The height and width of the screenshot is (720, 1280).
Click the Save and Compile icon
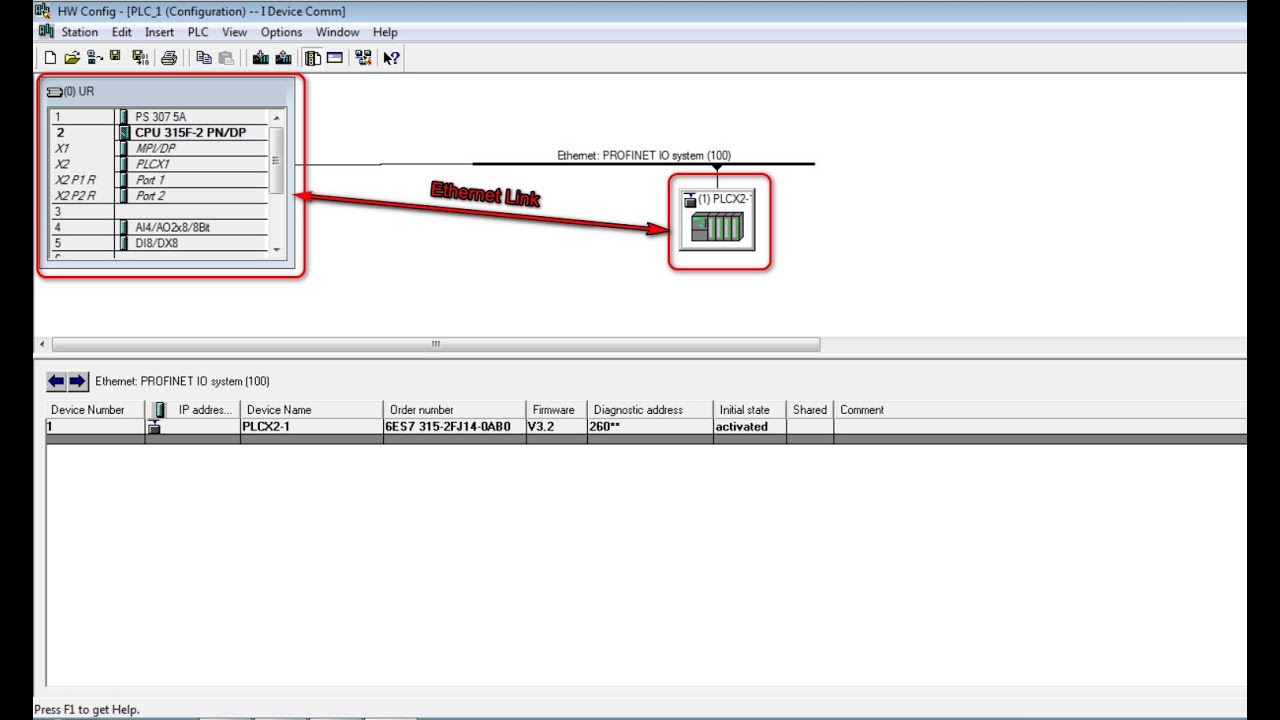point(140,58)
